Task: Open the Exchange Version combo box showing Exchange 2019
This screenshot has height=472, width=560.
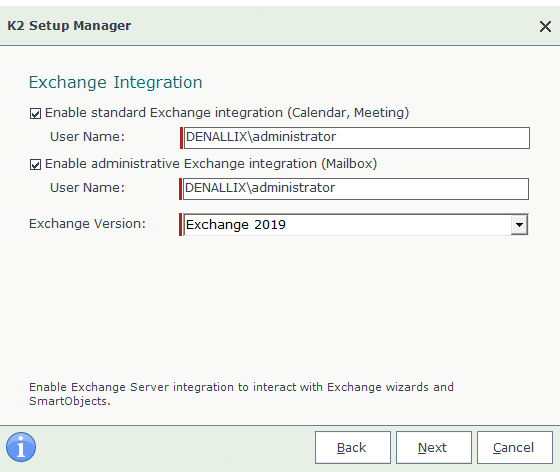Action: [355, 225]
